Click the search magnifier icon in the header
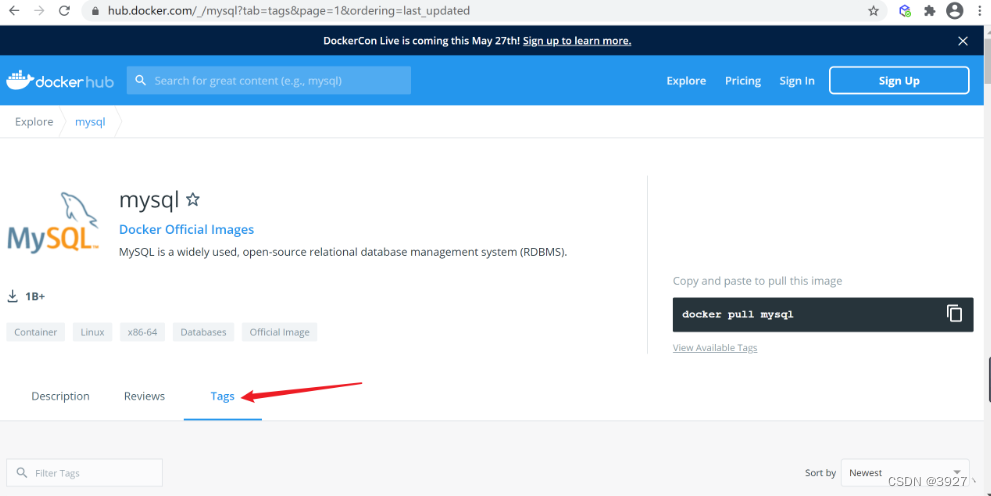The width and height of the screenshot is (991, 496). click(140, 80)
